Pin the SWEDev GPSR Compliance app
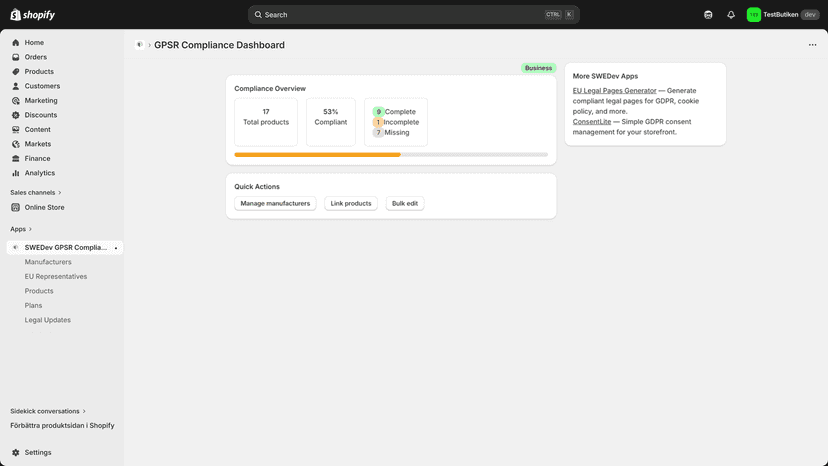 click(x=116, y=248)
